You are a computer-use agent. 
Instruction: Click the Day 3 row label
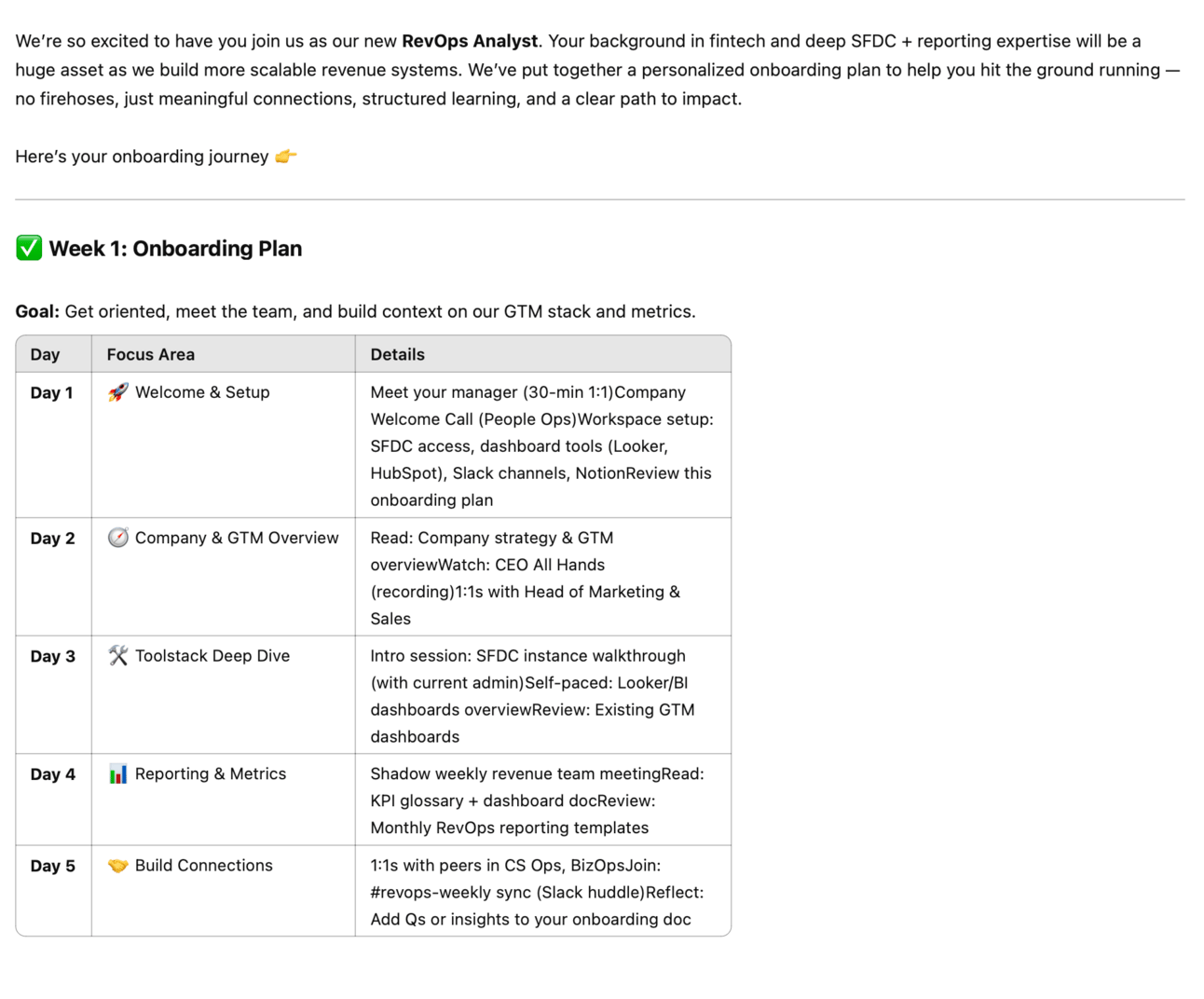coord(52,656)
